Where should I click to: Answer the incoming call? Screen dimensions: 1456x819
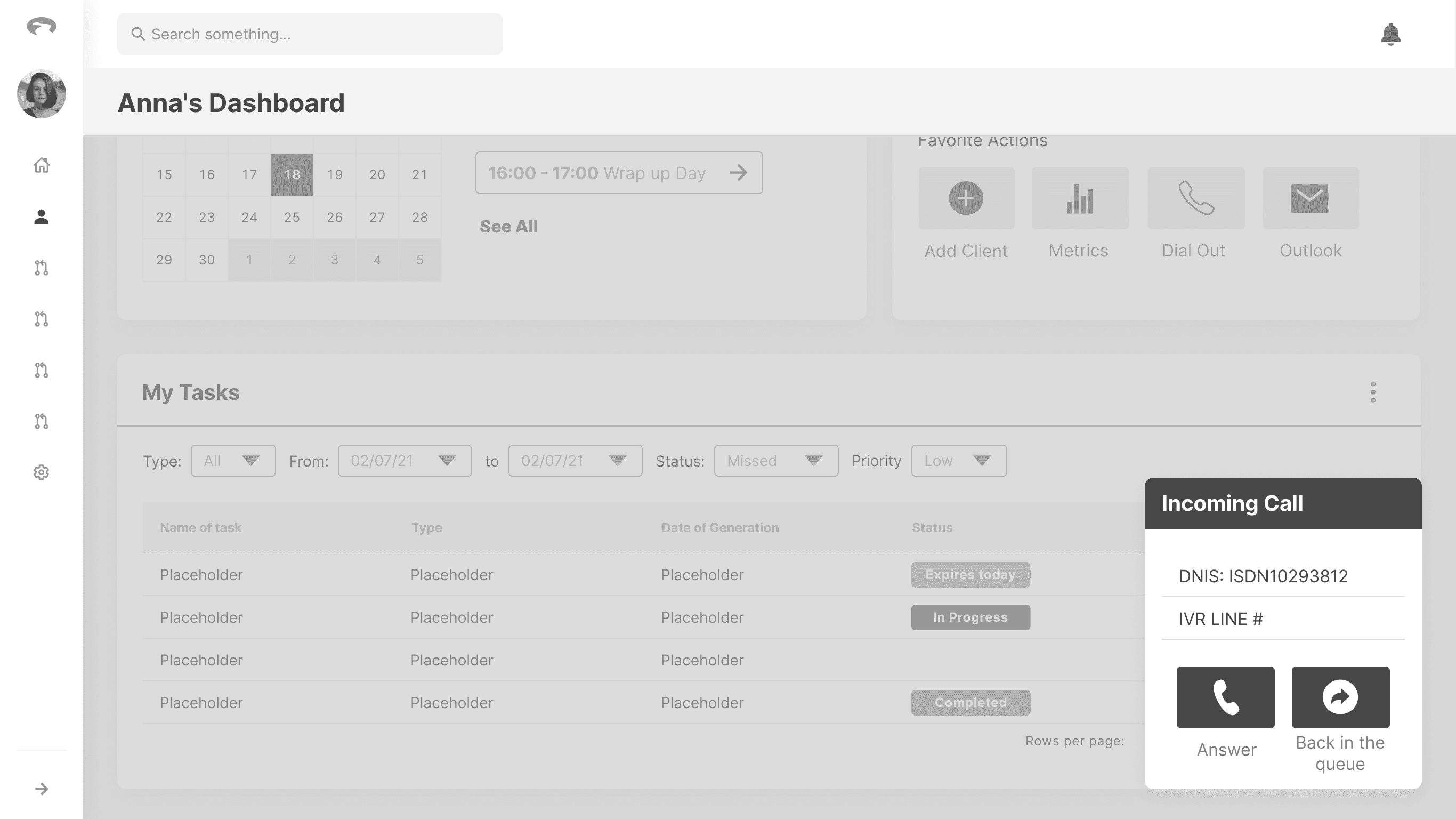[x=1225, y=697]
